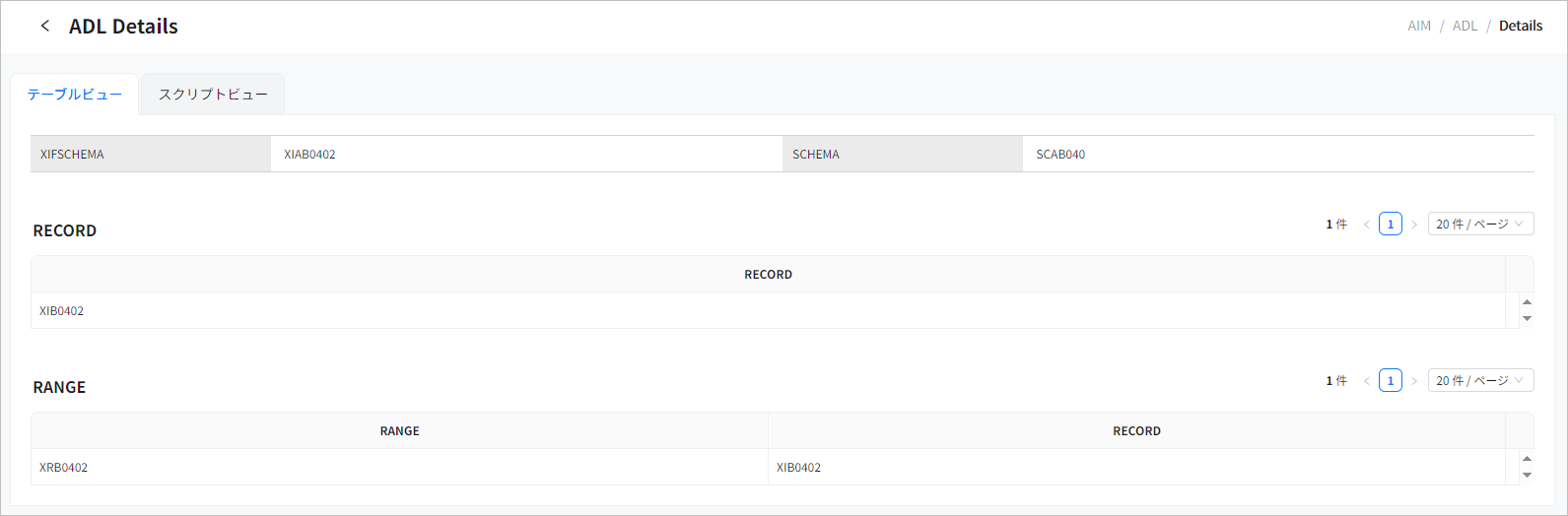Viewport: 1568px width, 516px height.
Task: Open RECORD page size dropdown
Action: pos(1480,225)
